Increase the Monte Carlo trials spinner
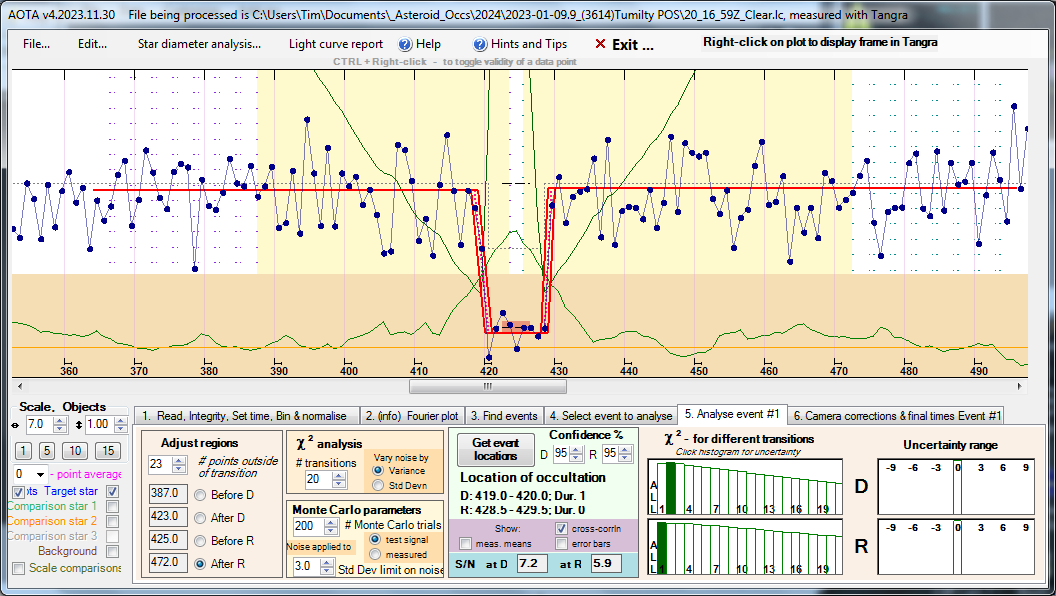This screenshot has height=596, width=1056. coord(333,522)
